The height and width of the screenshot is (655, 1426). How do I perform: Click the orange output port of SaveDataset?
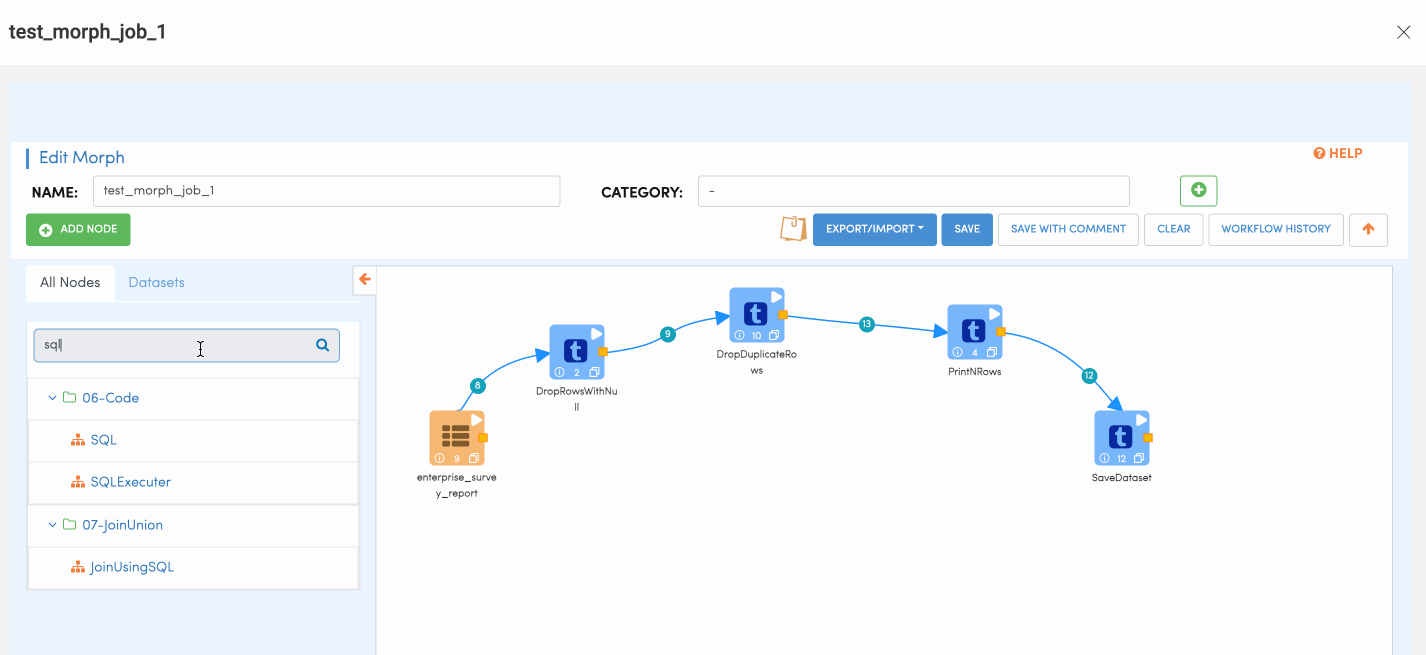tap(1148, 438)
